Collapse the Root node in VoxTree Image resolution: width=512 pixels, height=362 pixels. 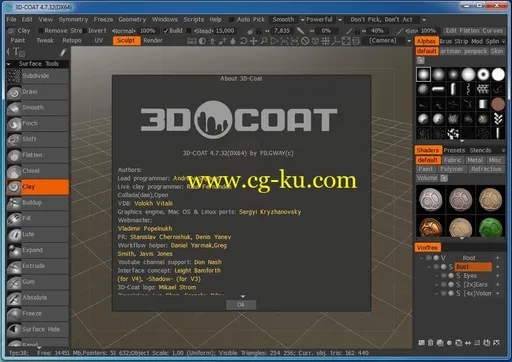(x=422, y=258)
